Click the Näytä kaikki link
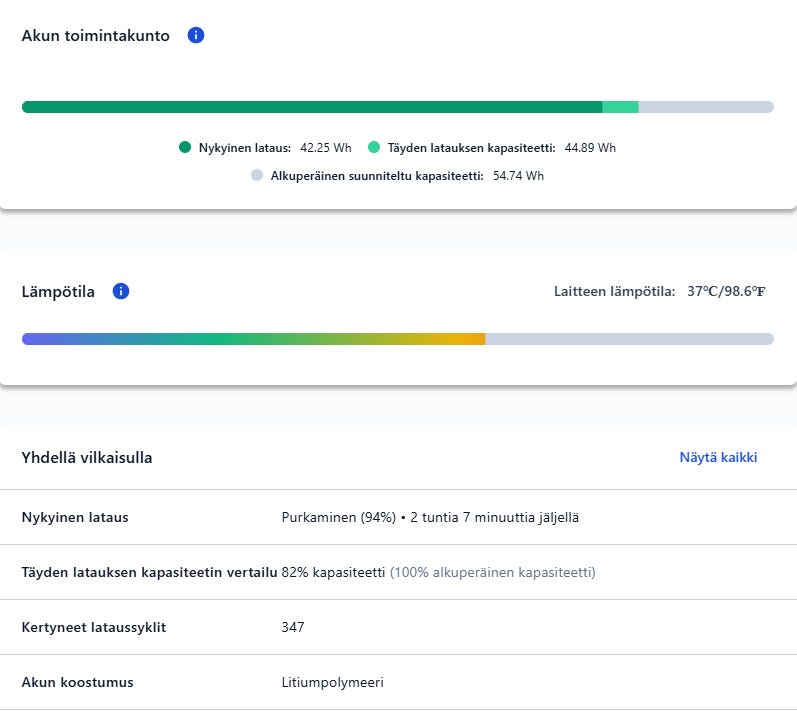The height and width of the screenshot is (723, 797). tap(718, 457)
